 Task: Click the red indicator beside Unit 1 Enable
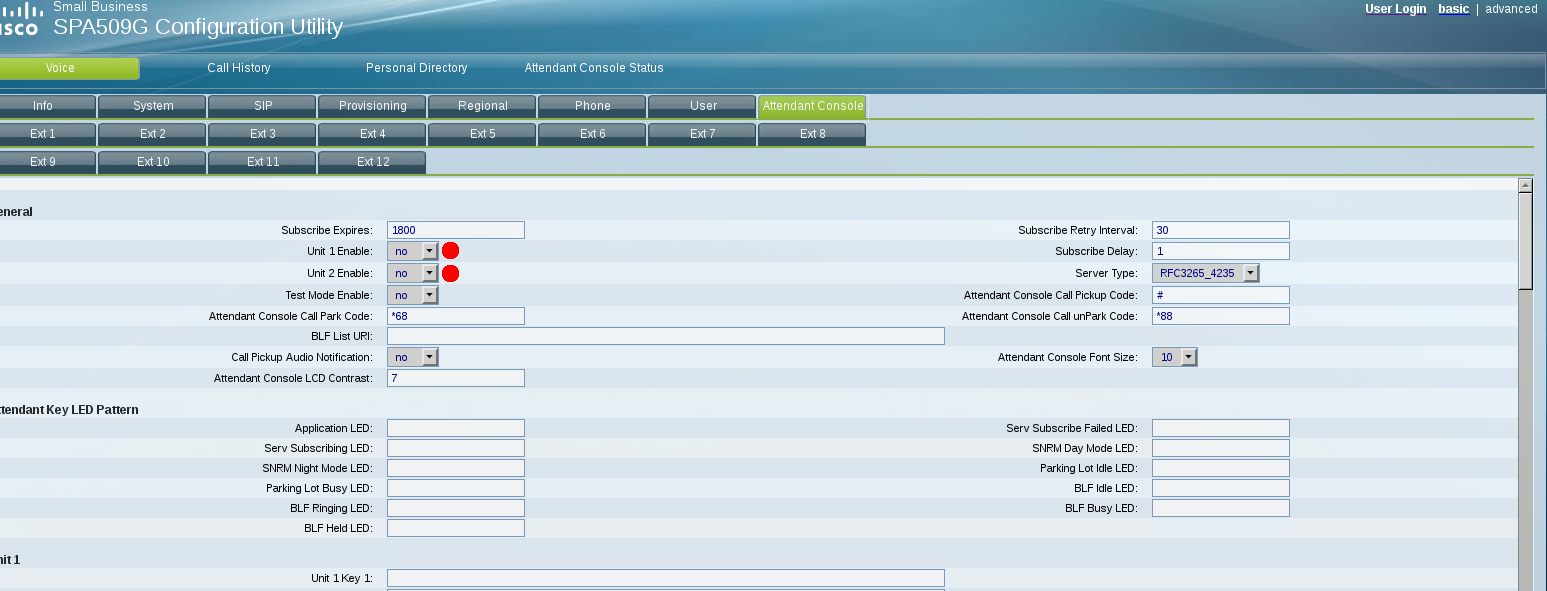click(x=450, y=251)
